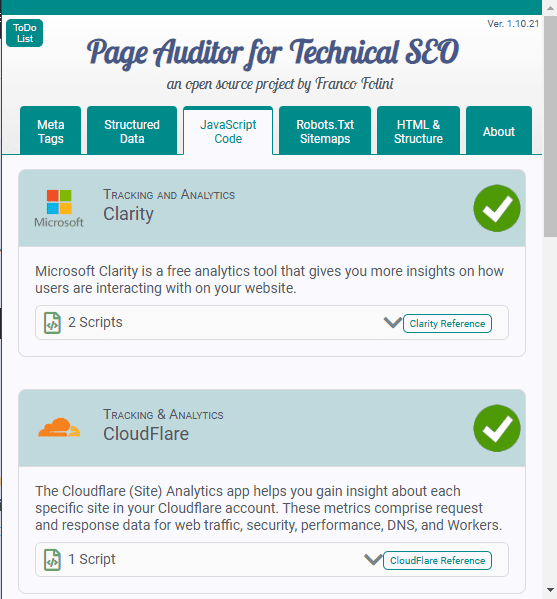Click the 'Clarity' card title
This screenshot has height=599, width=557.
[x=128, y=214]
